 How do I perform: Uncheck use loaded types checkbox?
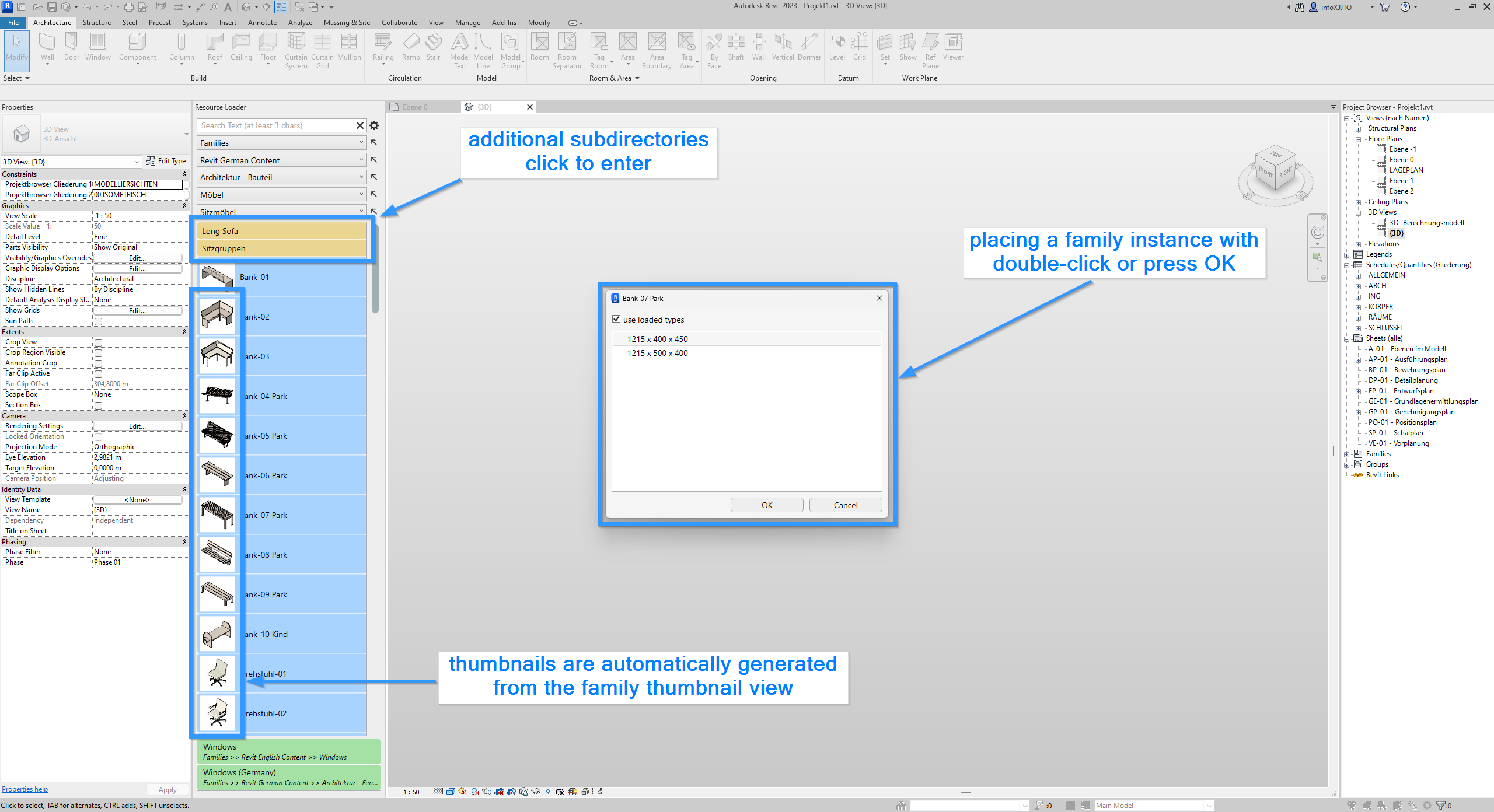click(616, 319)
